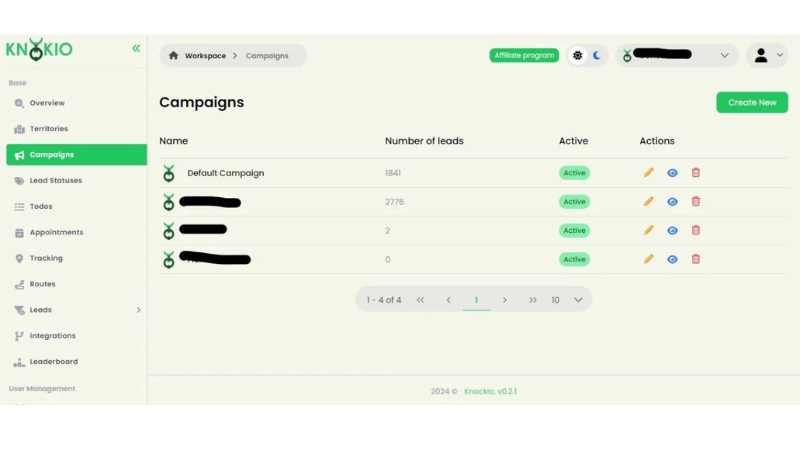View the 2-leads campaign via eye icon

(672, 231)
